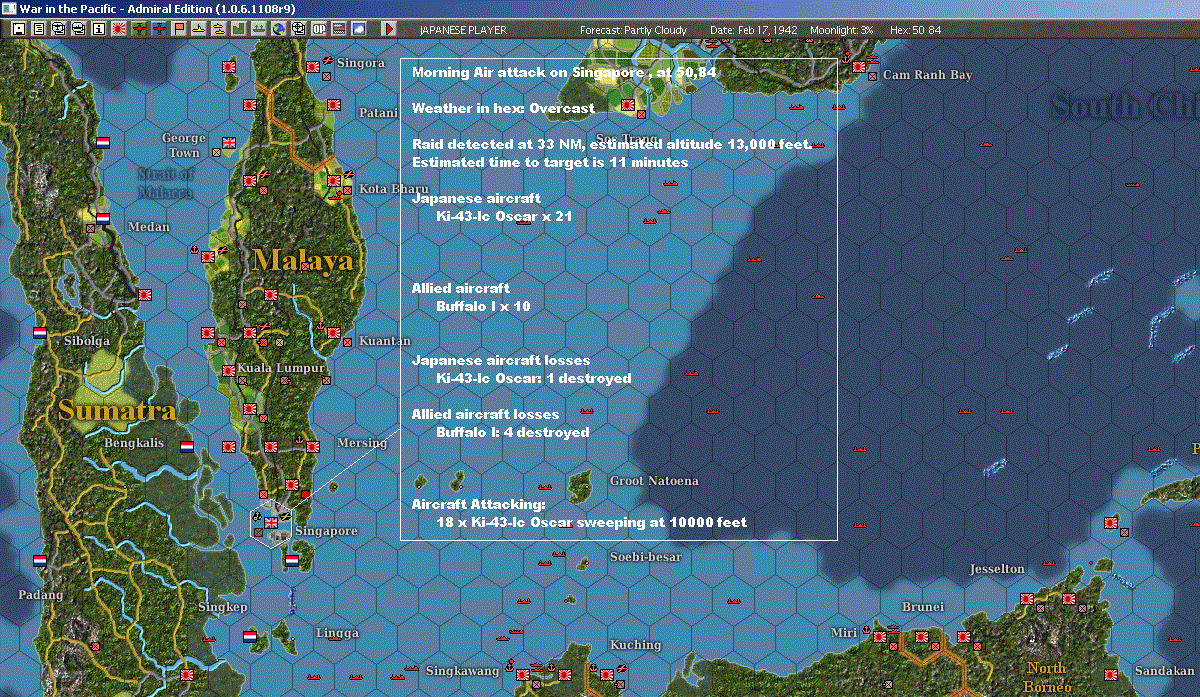Click the green land base toolbar icon
Viewport: 1200px width, 697px height.
239,30
